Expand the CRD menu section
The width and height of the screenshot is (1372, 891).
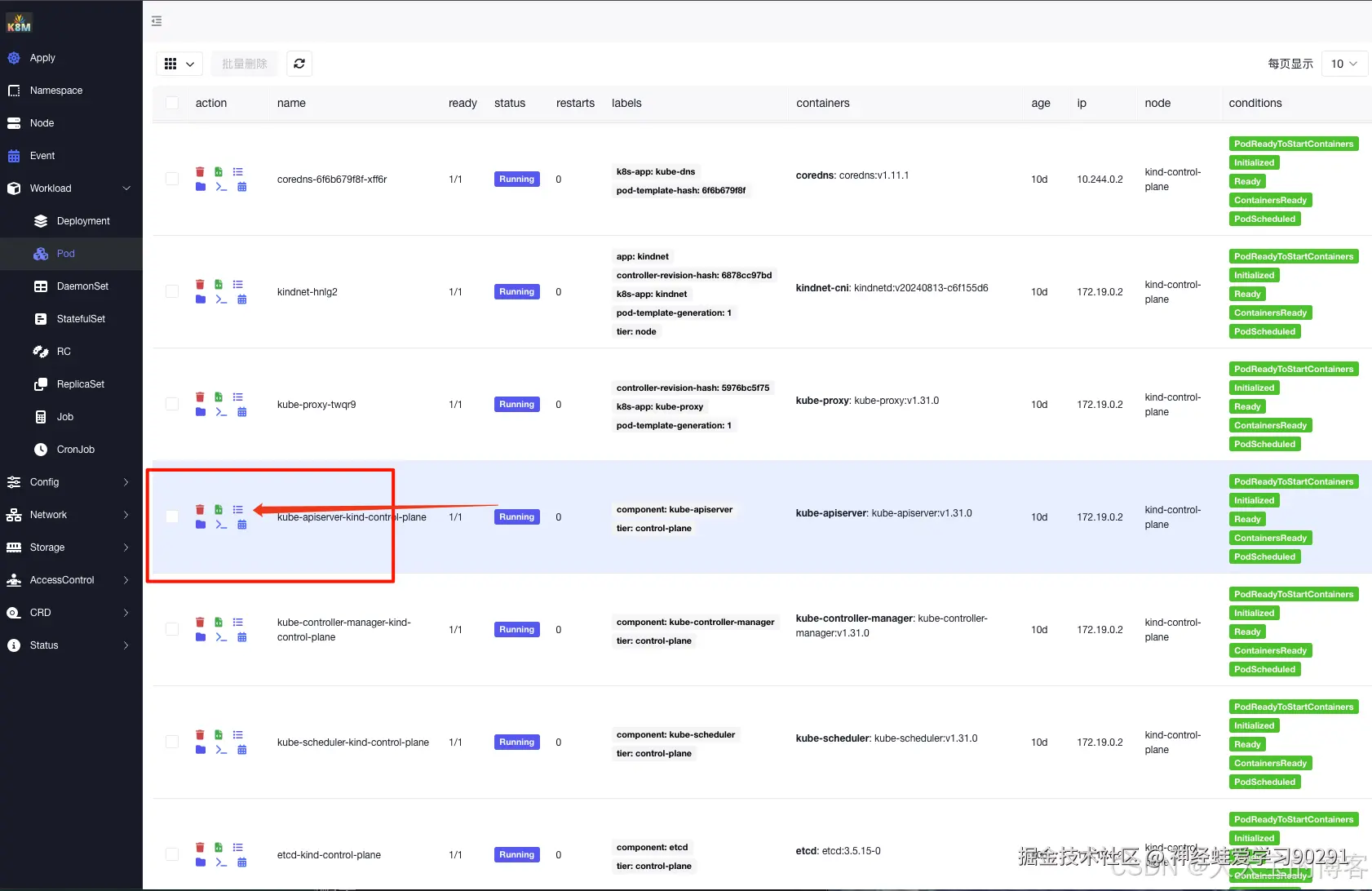pos(71,613)
